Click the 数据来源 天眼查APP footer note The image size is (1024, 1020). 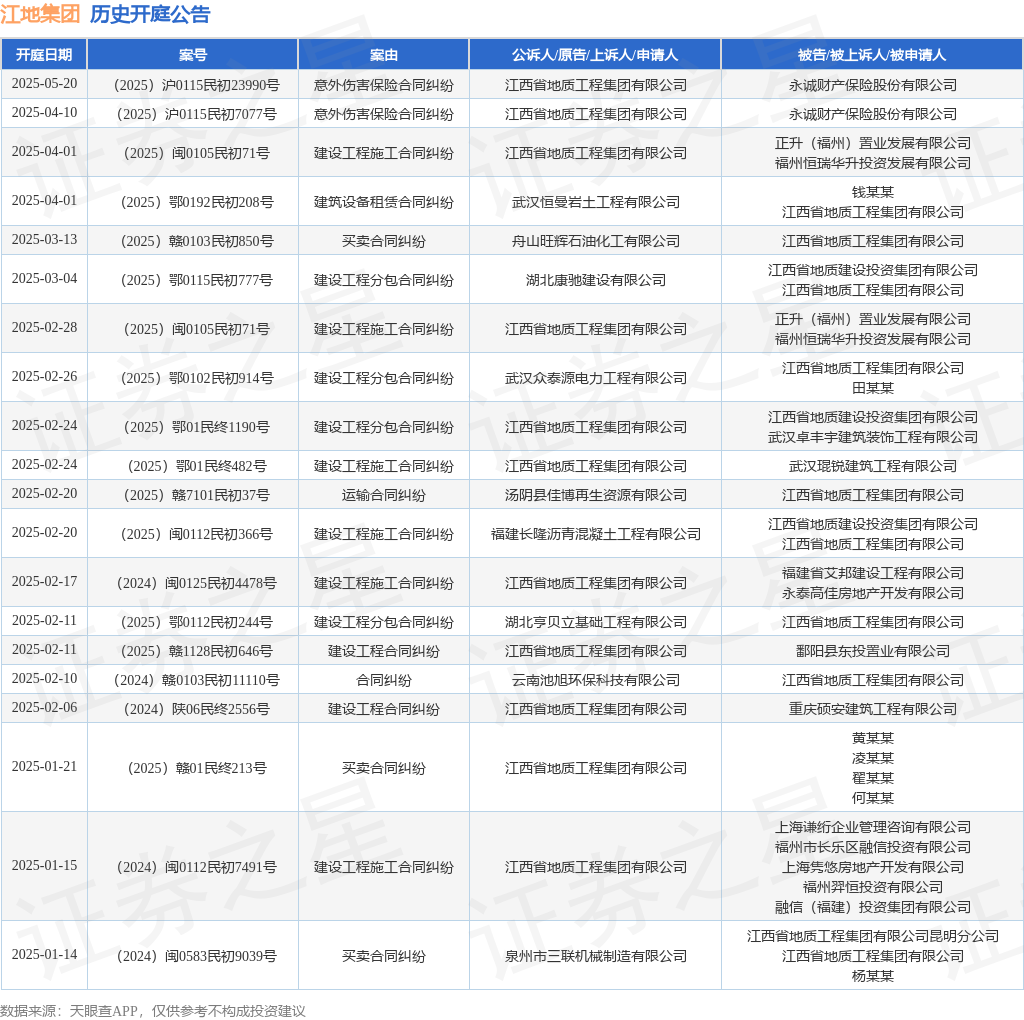[153, 1012]
